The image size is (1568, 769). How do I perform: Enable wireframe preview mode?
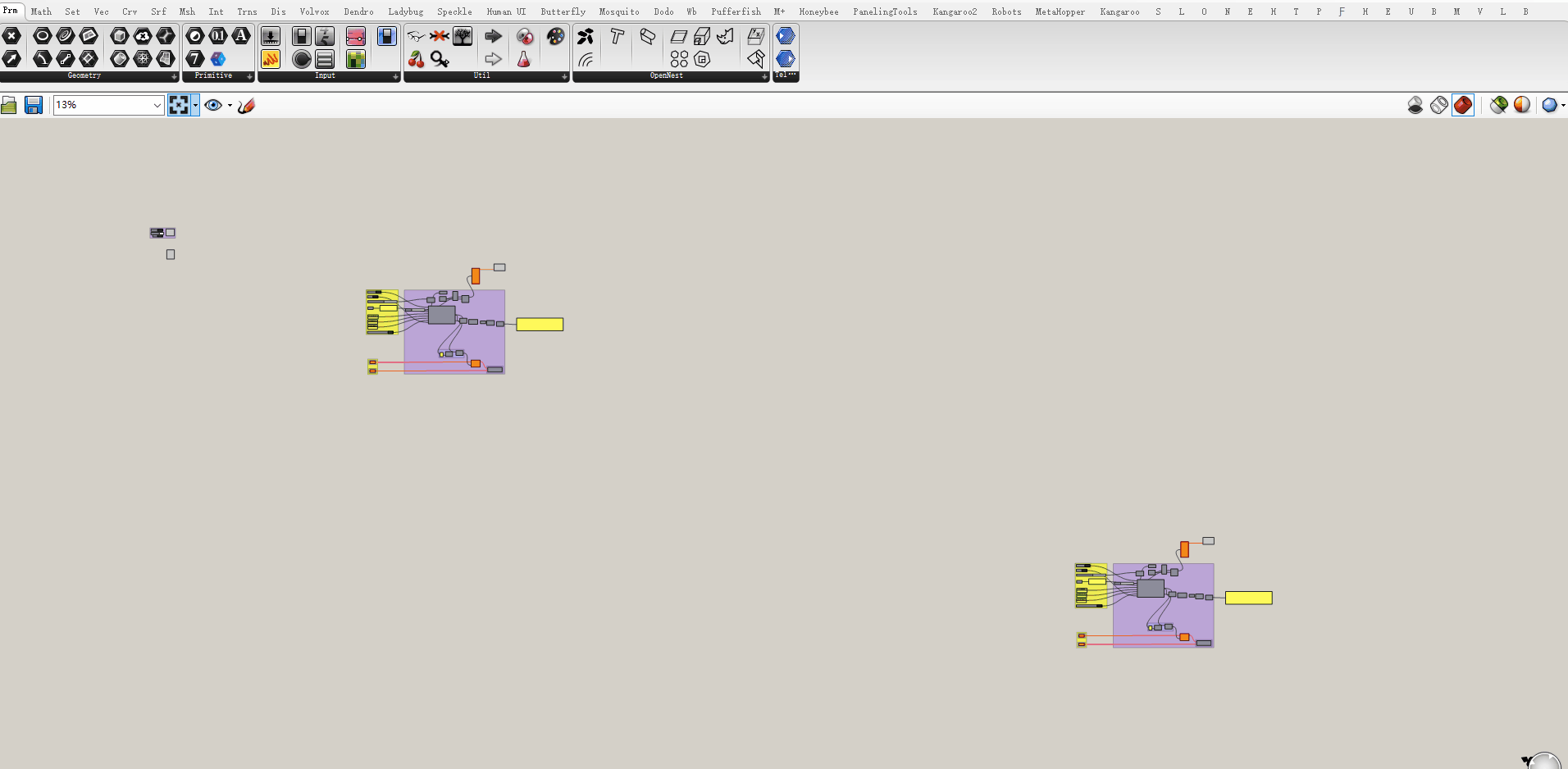click(1439, 105)
